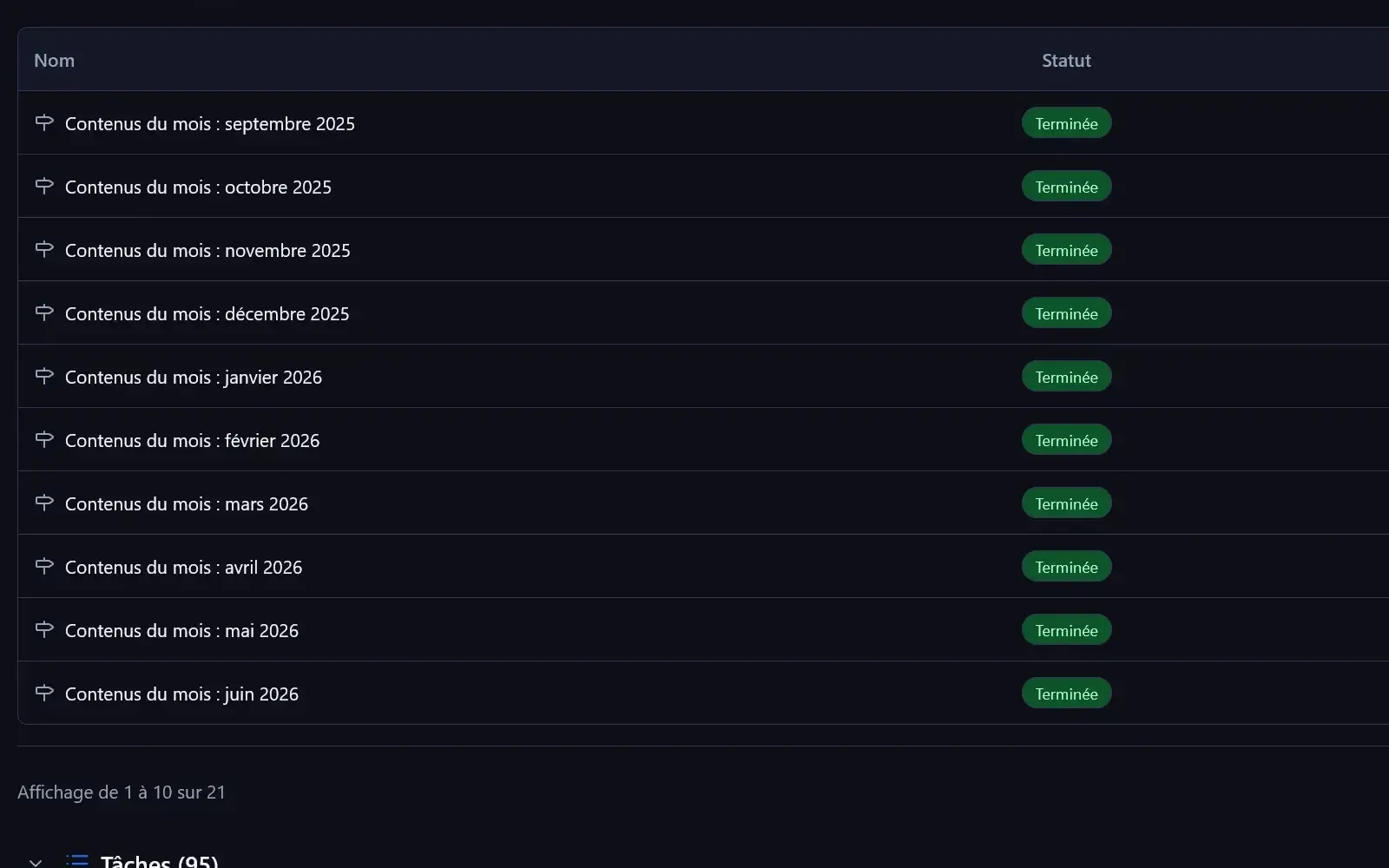Open Contenus du mois : septembre 2025

point(210,124)
